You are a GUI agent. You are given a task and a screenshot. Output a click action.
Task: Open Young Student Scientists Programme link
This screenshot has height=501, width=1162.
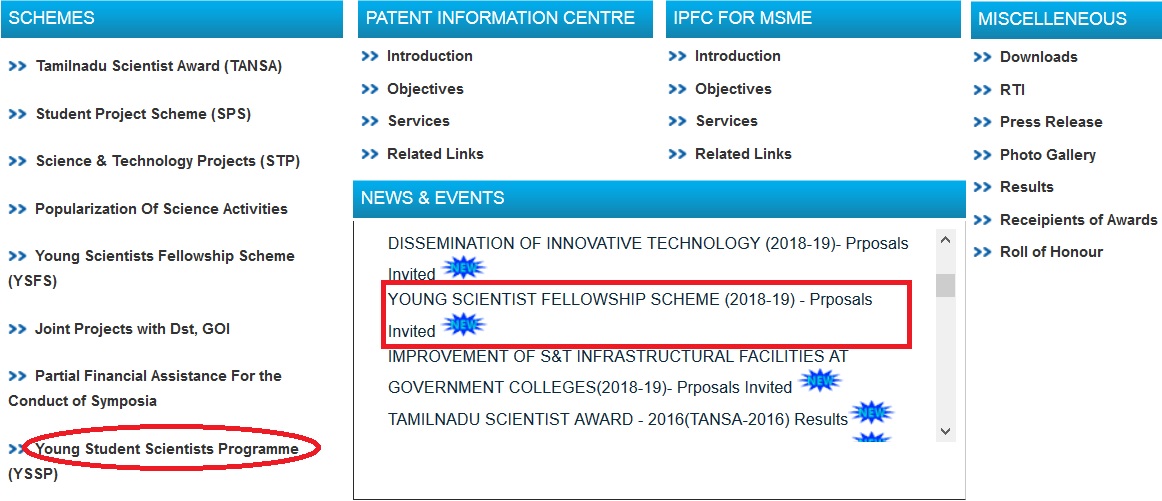click(x=167, y=449)
